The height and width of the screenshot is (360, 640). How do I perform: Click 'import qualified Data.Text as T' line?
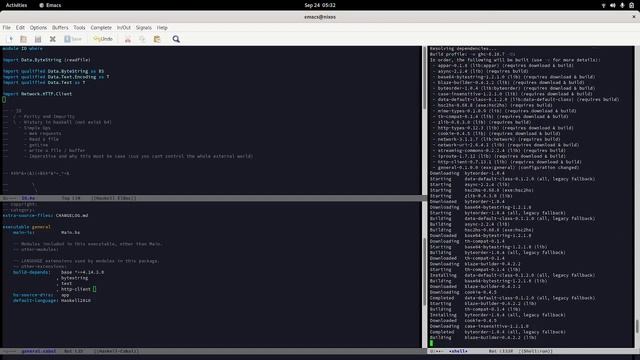(44, 82)
